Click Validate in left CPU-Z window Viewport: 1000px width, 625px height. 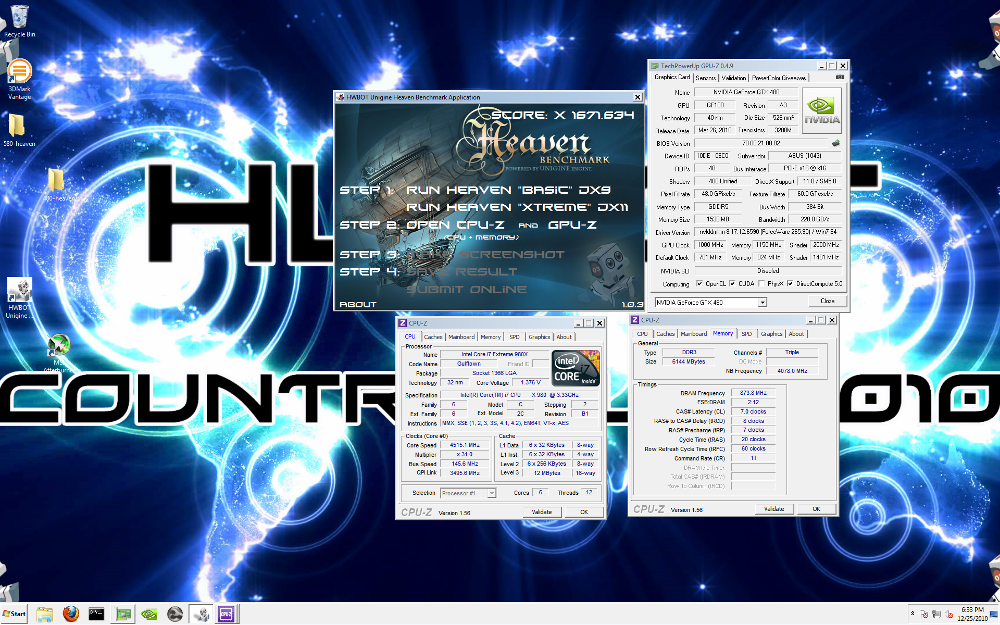542,511
